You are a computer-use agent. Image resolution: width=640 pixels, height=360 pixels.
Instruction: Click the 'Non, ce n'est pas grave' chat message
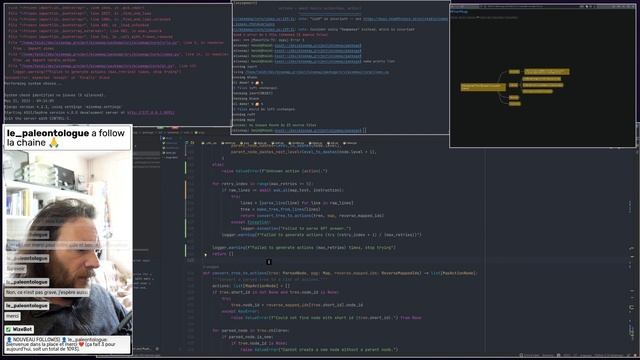[x=47, y=292]
